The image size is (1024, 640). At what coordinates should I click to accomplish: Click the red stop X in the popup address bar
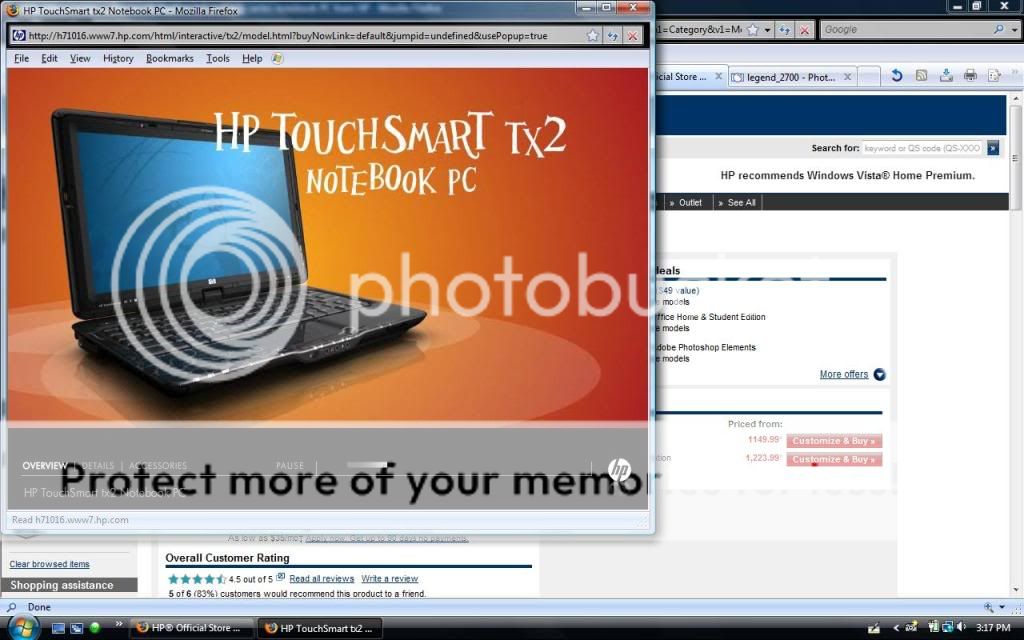tap(632, 36)
